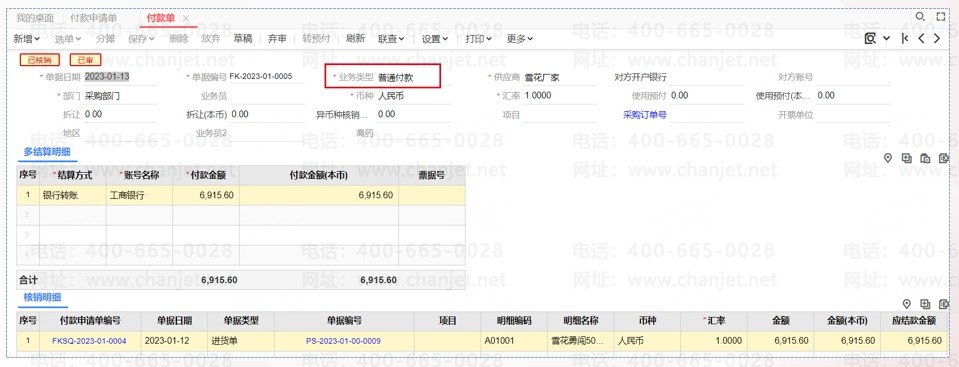
Task: Toggle fullscreen view icon
Action: tap(941, 17)
